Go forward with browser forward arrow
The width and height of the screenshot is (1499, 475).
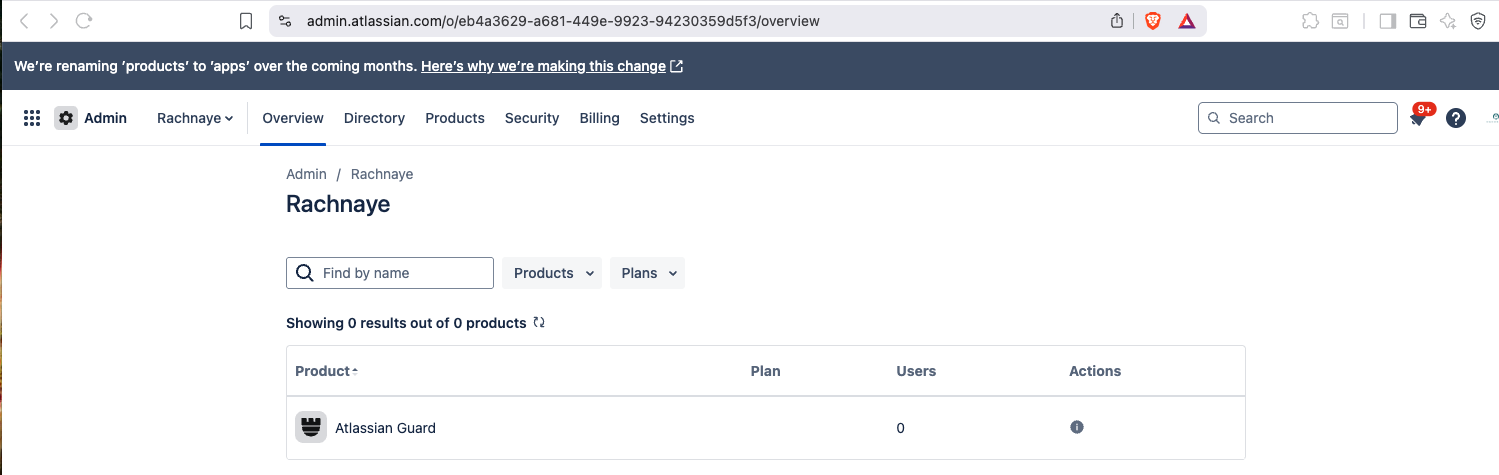(54, 21)
